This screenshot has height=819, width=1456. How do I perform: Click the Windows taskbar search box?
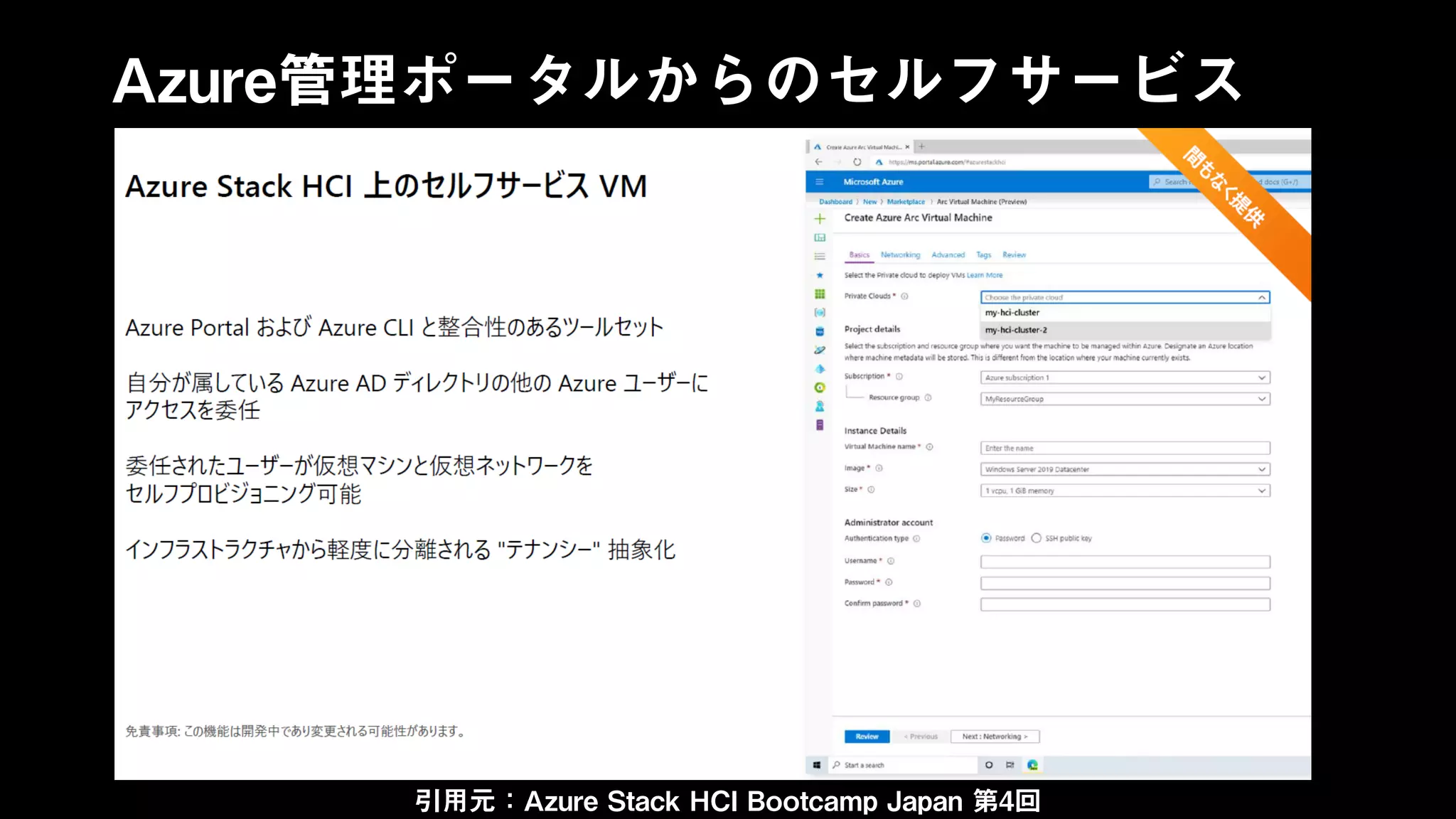pyautogui.click(x=903, y=765)
